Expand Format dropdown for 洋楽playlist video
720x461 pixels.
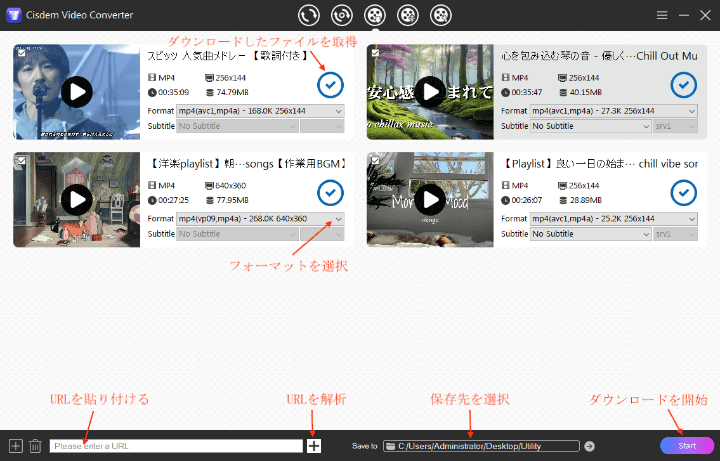coord(260,219)
